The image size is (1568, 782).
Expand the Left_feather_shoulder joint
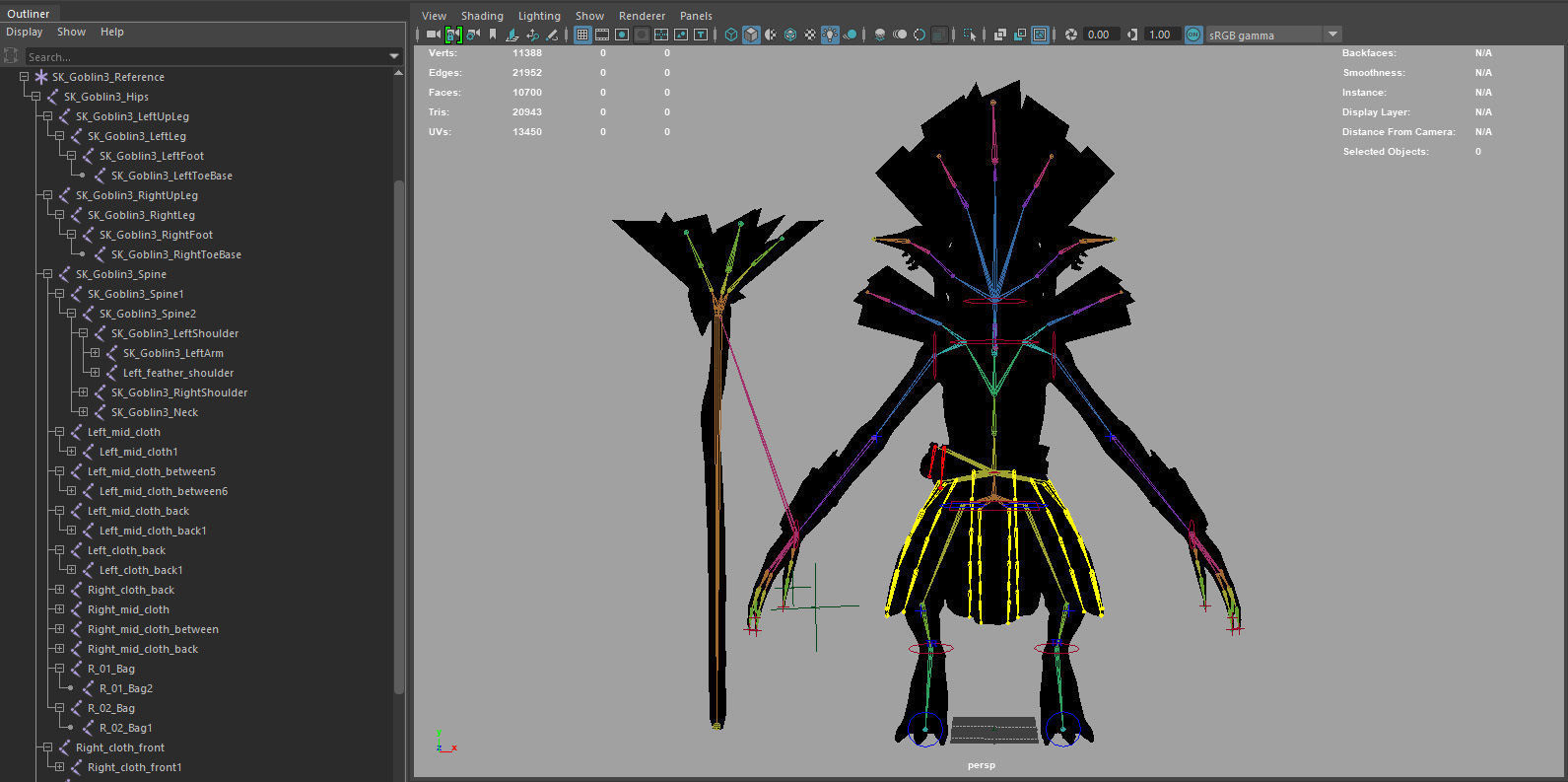pos(96,373)
